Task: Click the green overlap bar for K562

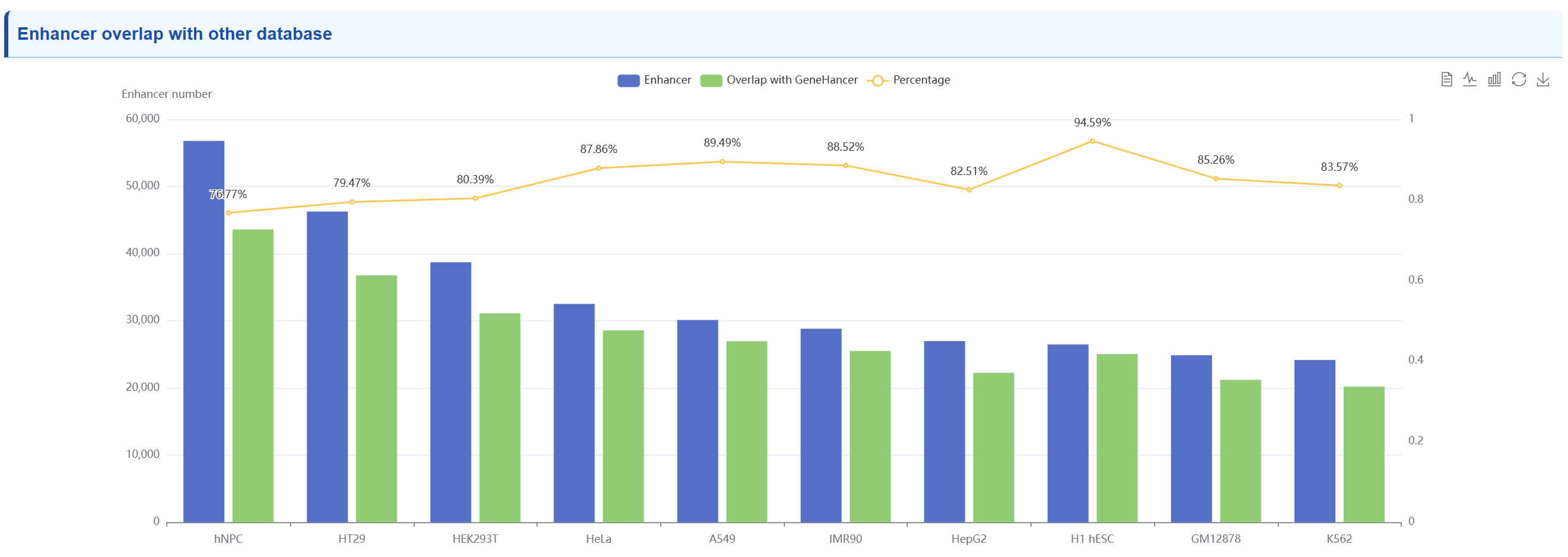Action: [x=1363, y=454]
